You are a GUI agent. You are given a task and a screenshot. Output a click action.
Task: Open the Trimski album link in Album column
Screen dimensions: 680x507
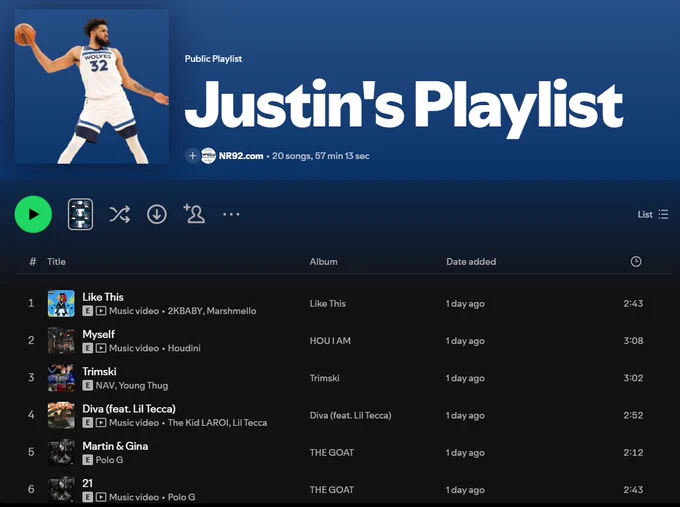[x=324, y=378]
